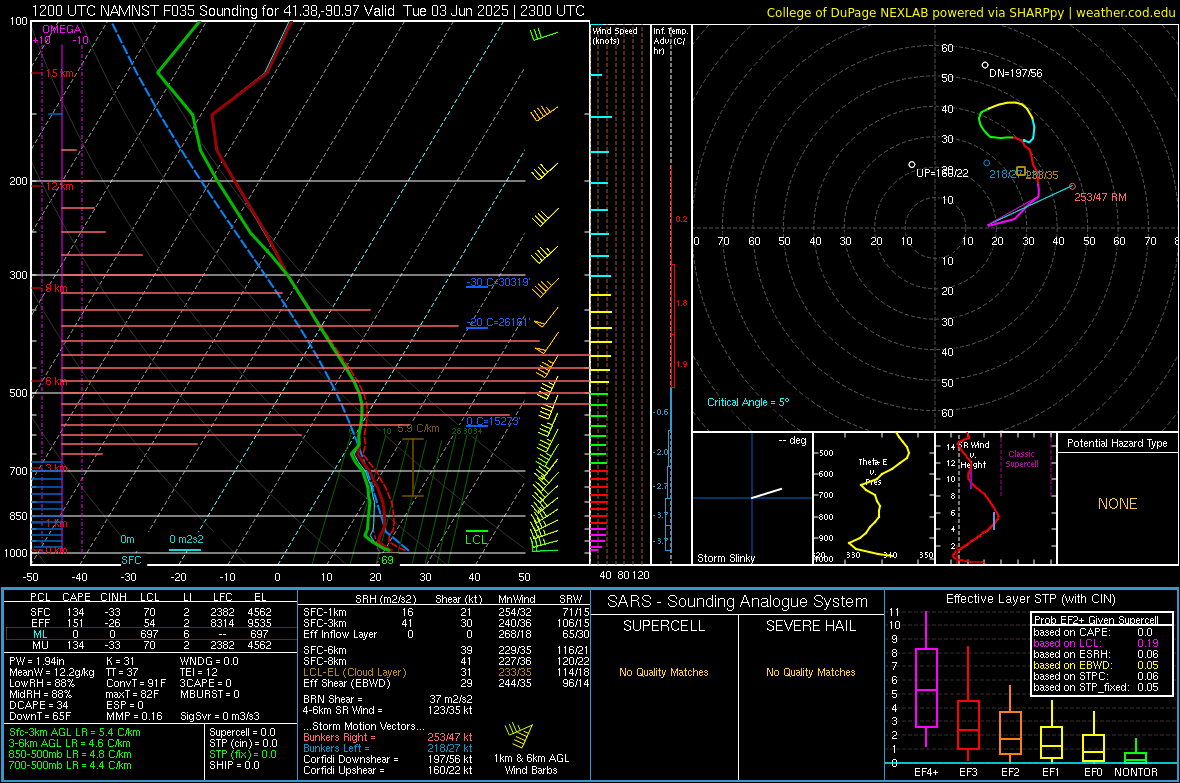This screenshot has width=1180, height=783.
Task: Select the orange mean-wind square on hodograph
Action: (1021, 172)
